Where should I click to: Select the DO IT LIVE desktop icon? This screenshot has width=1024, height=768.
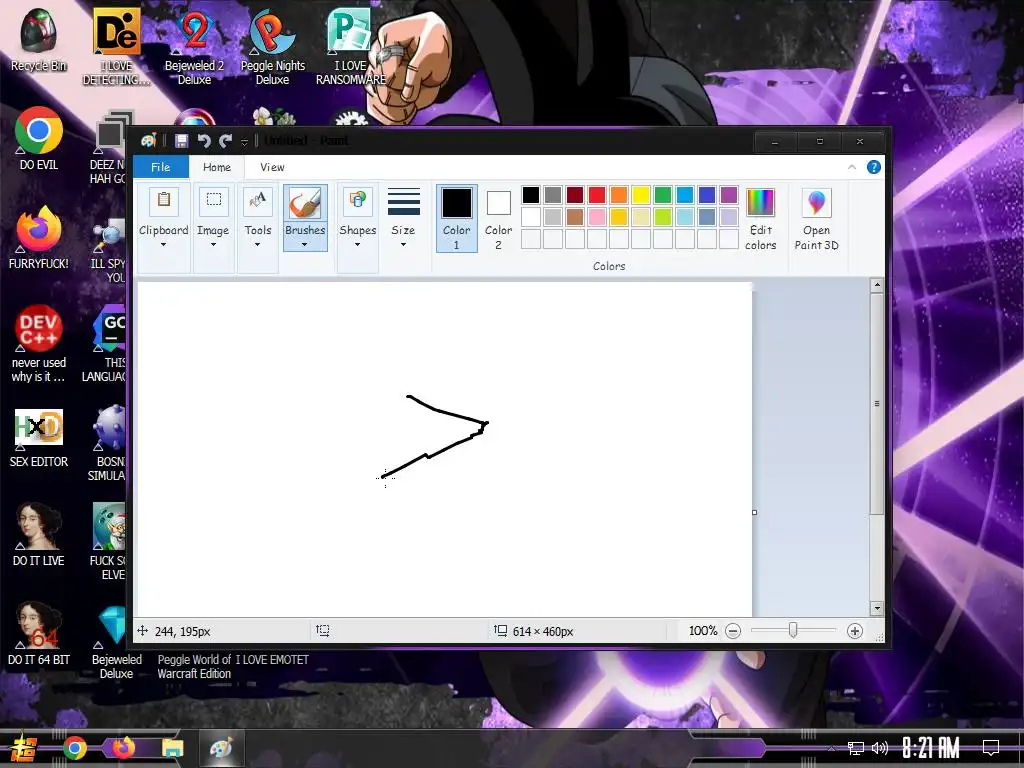(39, 534)
